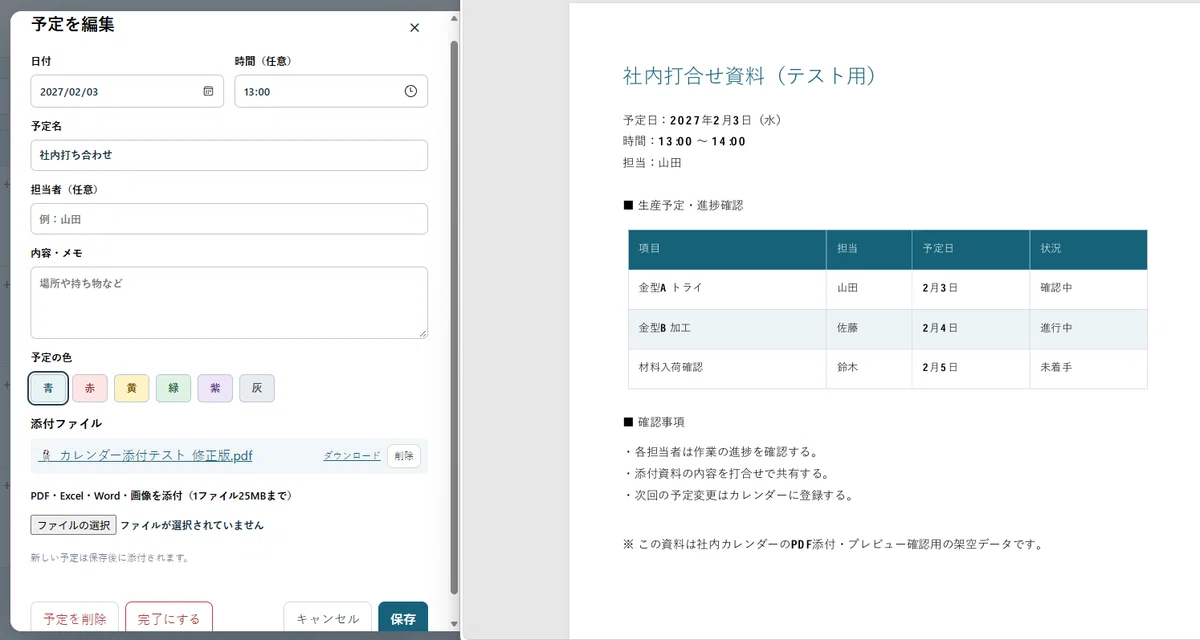Open the clock icon in the time field
The width and height of the screenshot is (1200, 640).
point(410,91)
